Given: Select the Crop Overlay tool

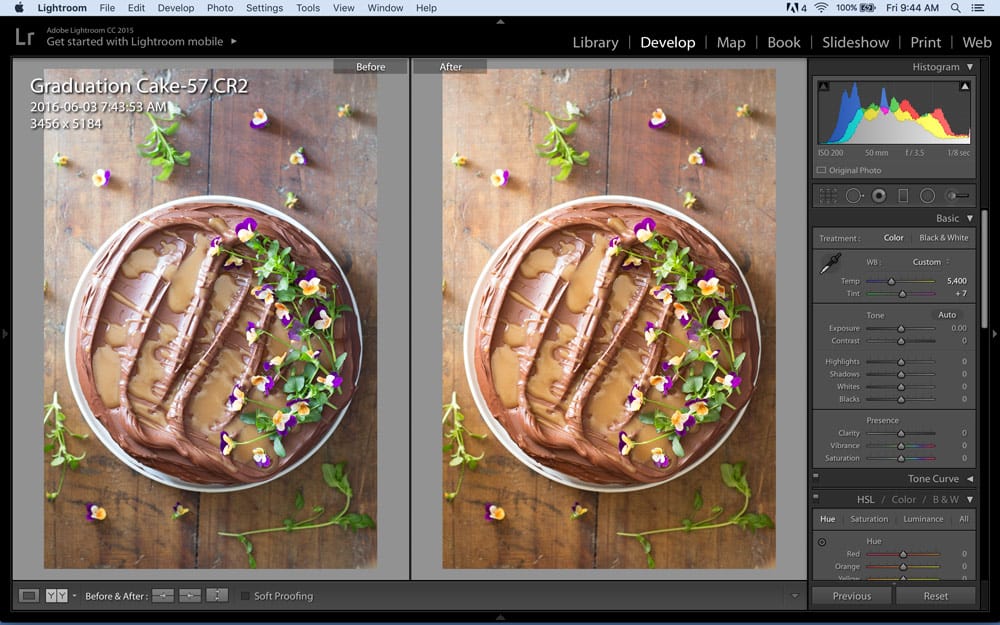Looking at the screenshot, I should 828,196.
